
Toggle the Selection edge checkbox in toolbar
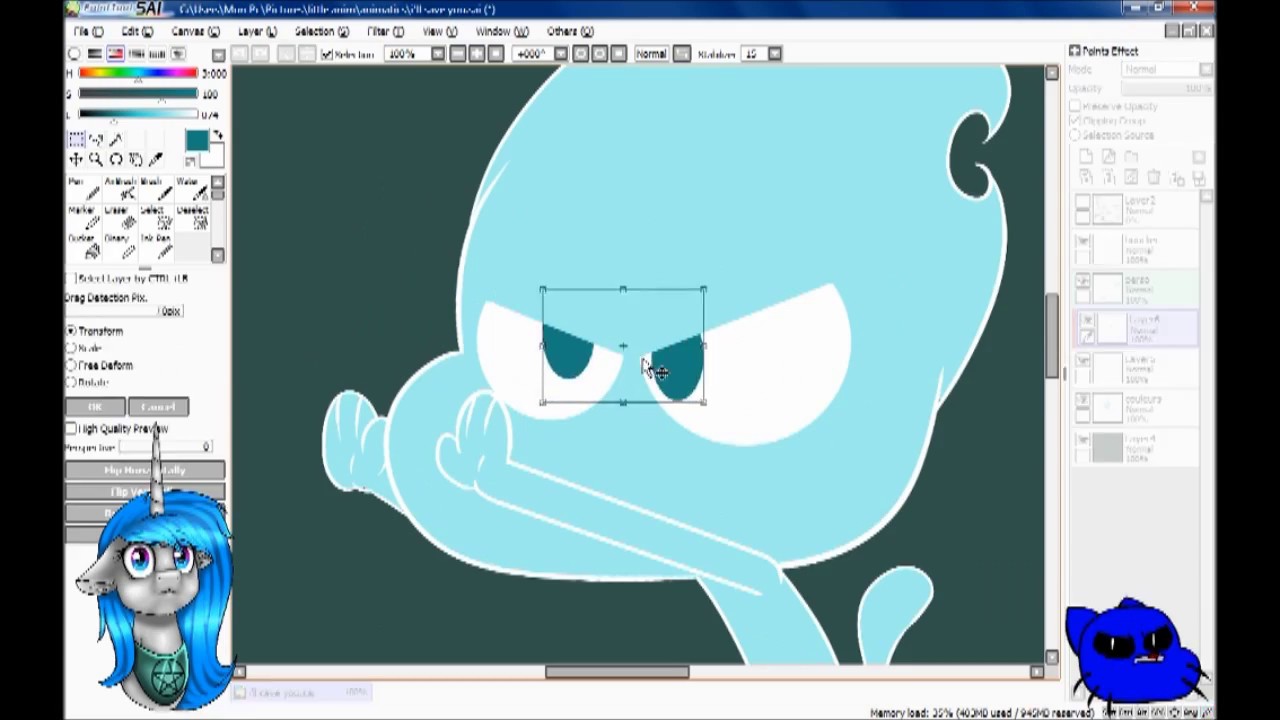tap(327, 54)
